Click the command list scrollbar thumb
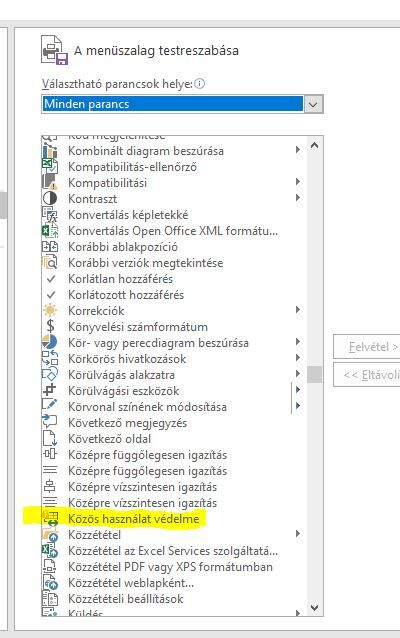 pyautogui.click(x=315, y=374)
